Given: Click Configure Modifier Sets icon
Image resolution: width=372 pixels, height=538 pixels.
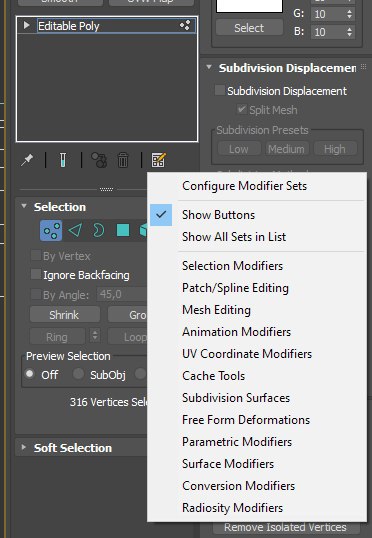Looking at the screenshot, I should pyautogui.click(x=159, y=160).
